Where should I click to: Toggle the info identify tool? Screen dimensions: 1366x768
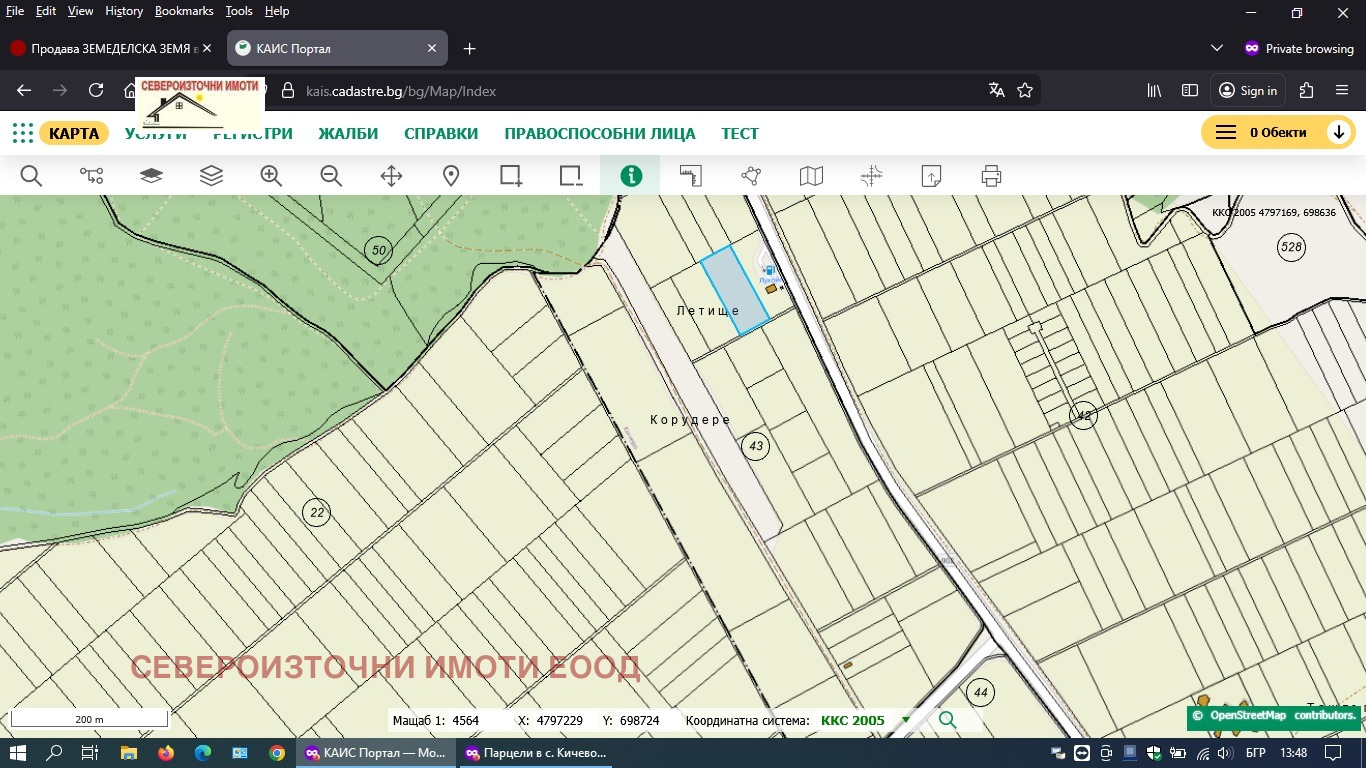(x=631, y=176)
